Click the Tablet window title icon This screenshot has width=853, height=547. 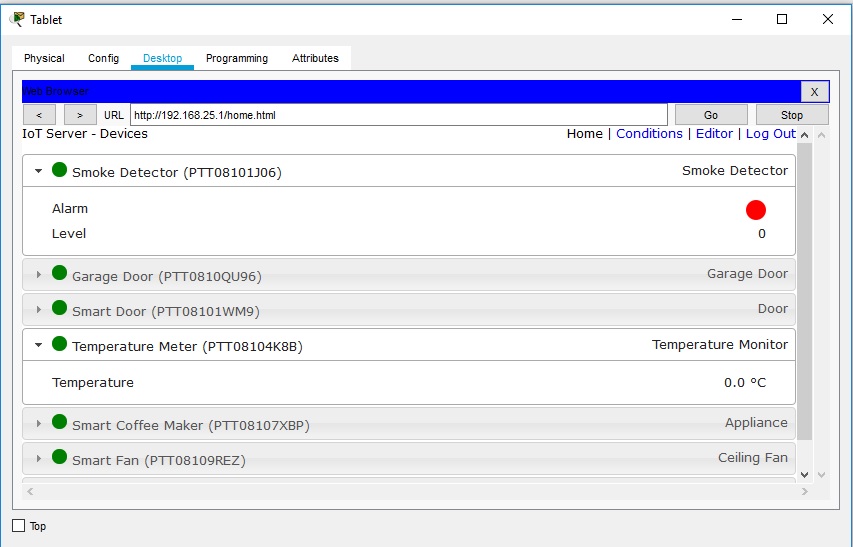(x=17, y=19)
